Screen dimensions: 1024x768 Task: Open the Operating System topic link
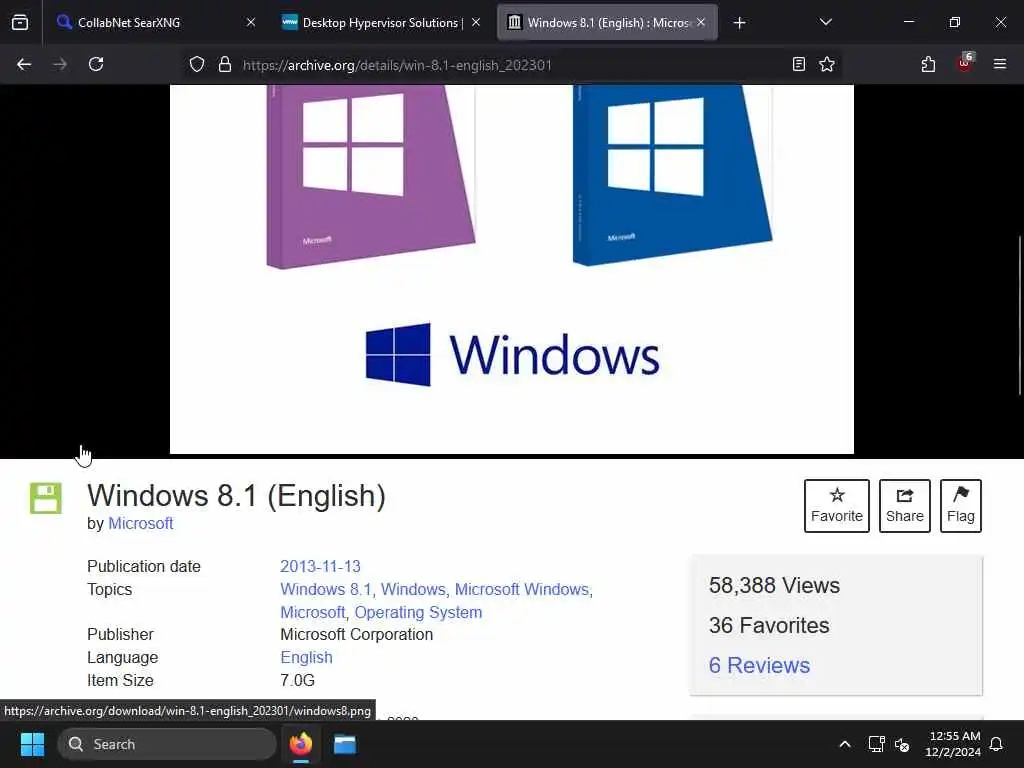coord(418,612)
